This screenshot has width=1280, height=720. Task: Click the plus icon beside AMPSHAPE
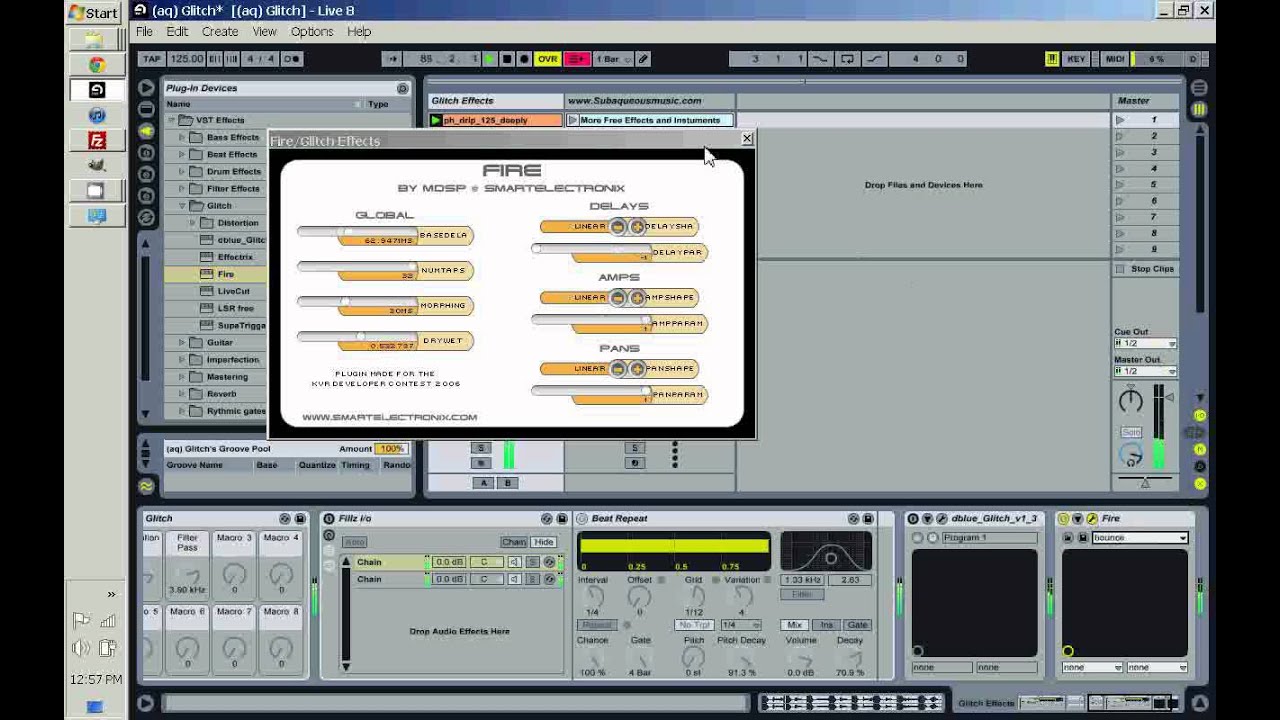(x=637, y=298)
